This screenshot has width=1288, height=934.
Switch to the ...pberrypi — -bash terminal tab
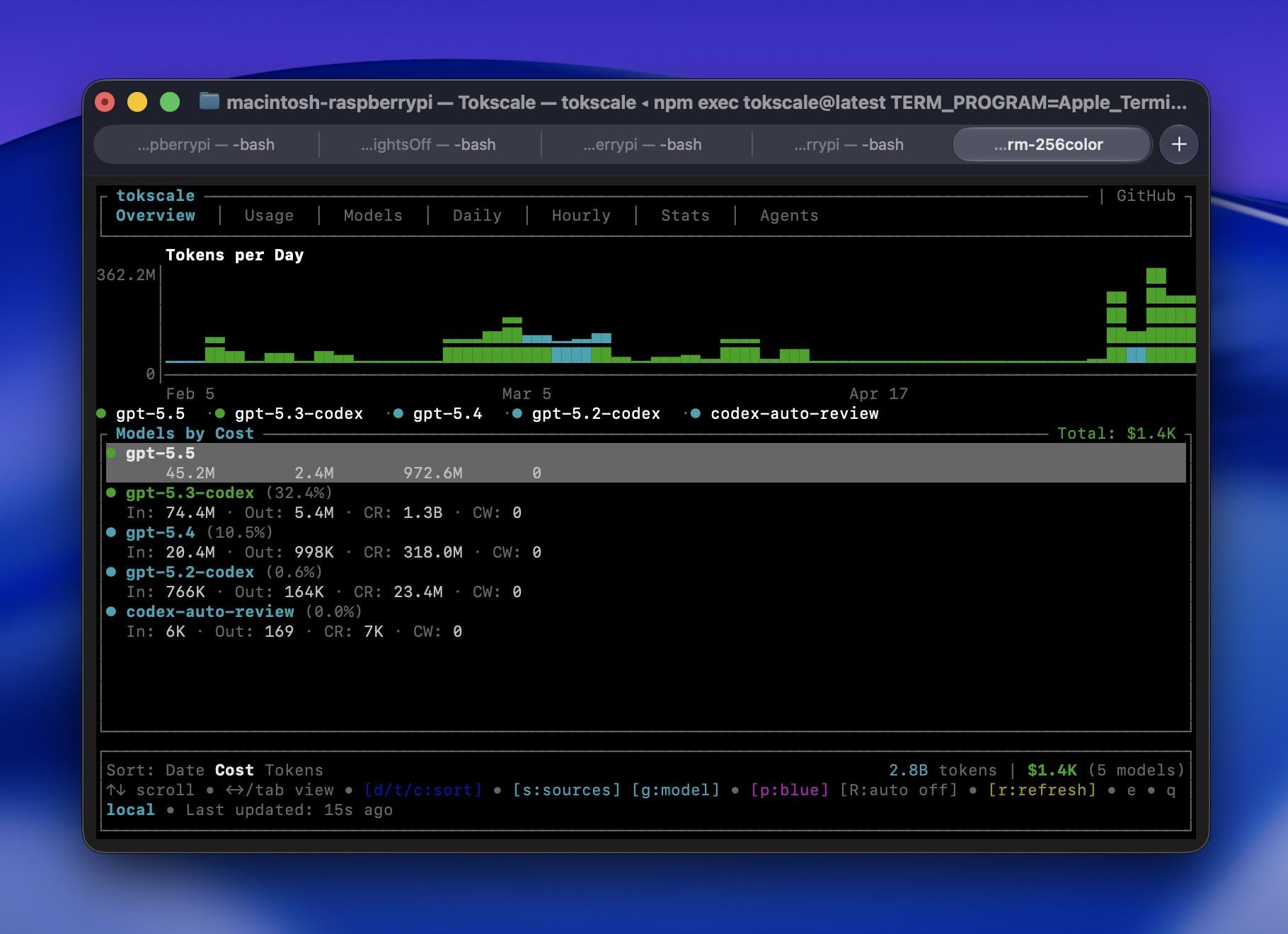pos(206,144)
